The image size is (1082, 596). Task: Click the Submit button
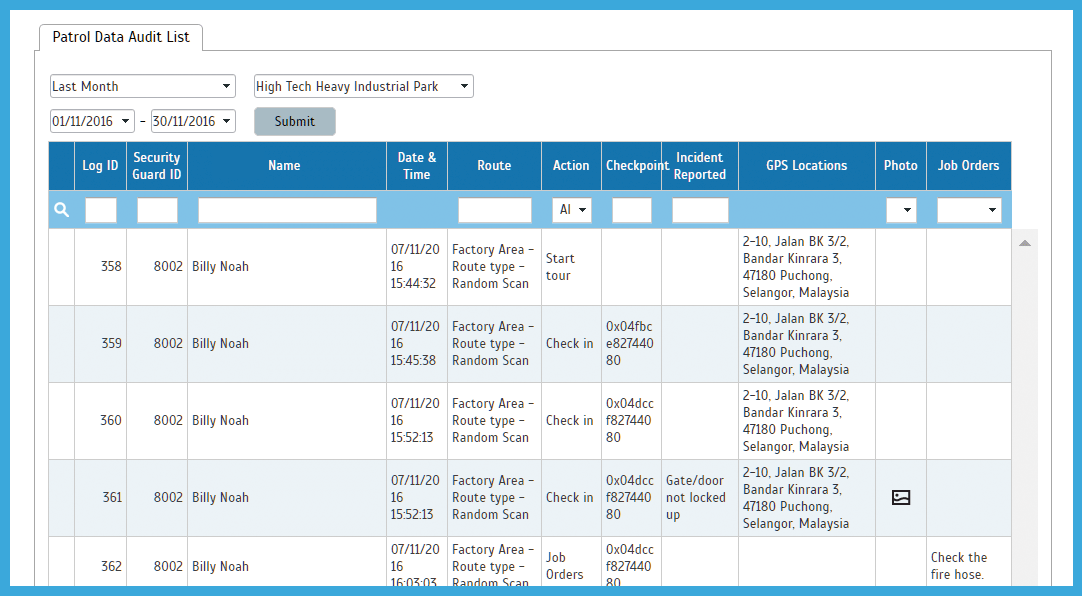(295, 121)
